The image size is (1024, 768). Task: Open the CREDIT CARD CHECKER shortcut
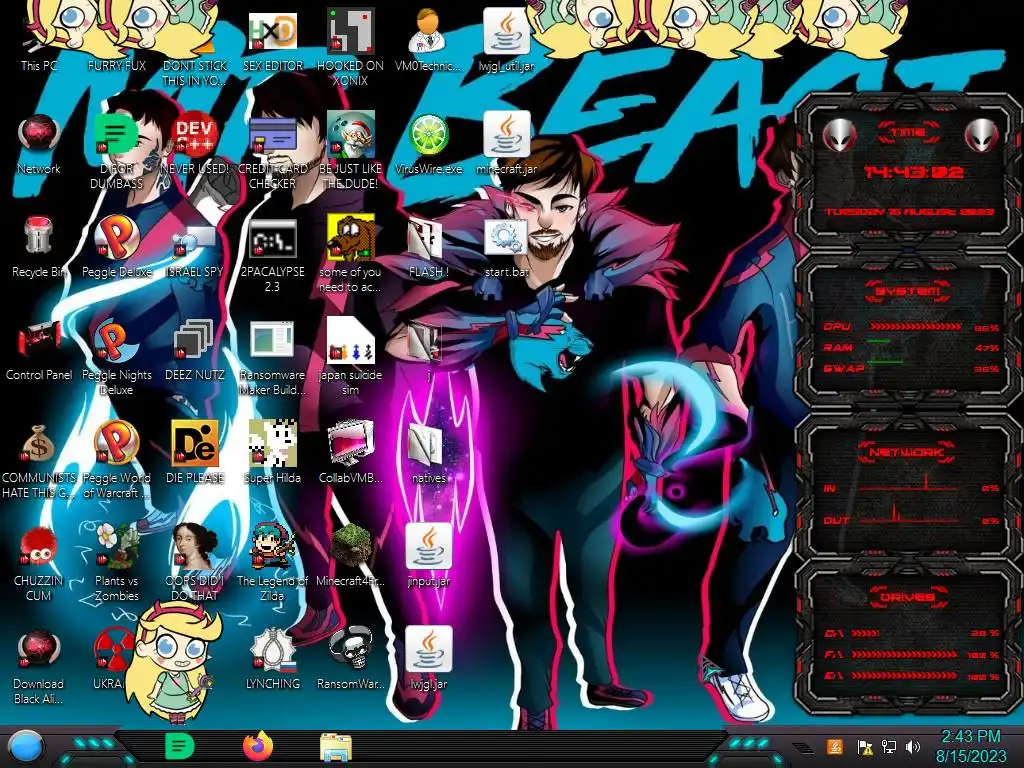pyautogui.click(x=273, y=152)
